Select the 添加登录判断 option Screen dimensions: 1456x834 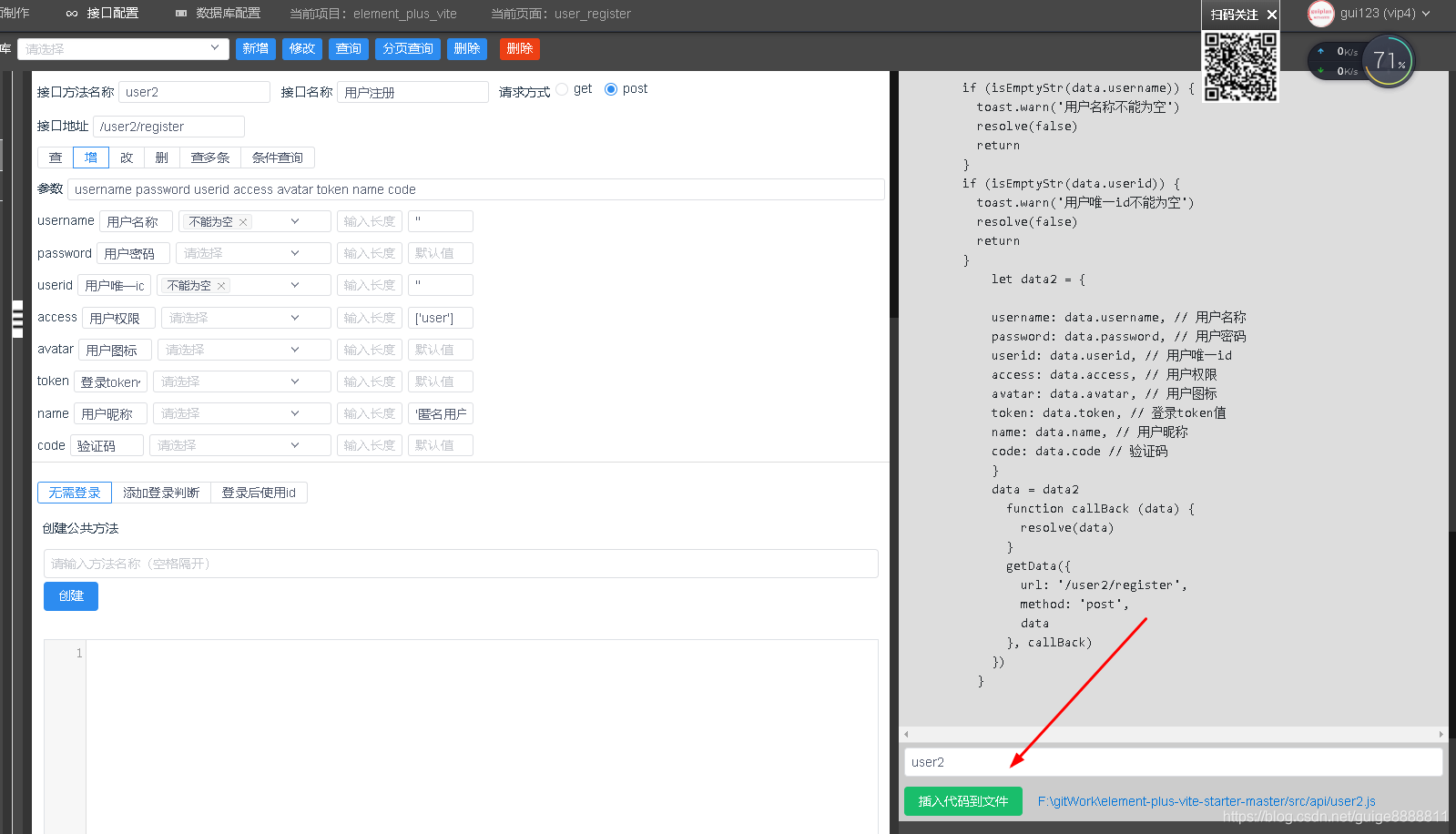pos(161,493)
